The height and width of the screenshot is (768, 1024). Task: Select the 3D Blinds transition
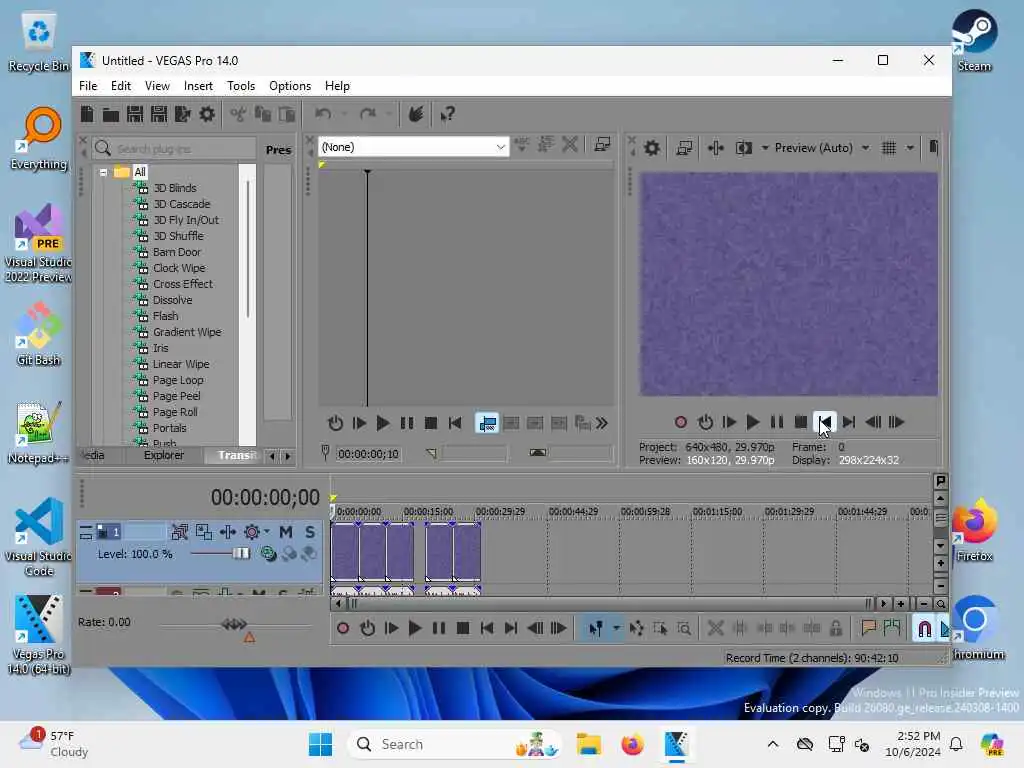point(174,188)
